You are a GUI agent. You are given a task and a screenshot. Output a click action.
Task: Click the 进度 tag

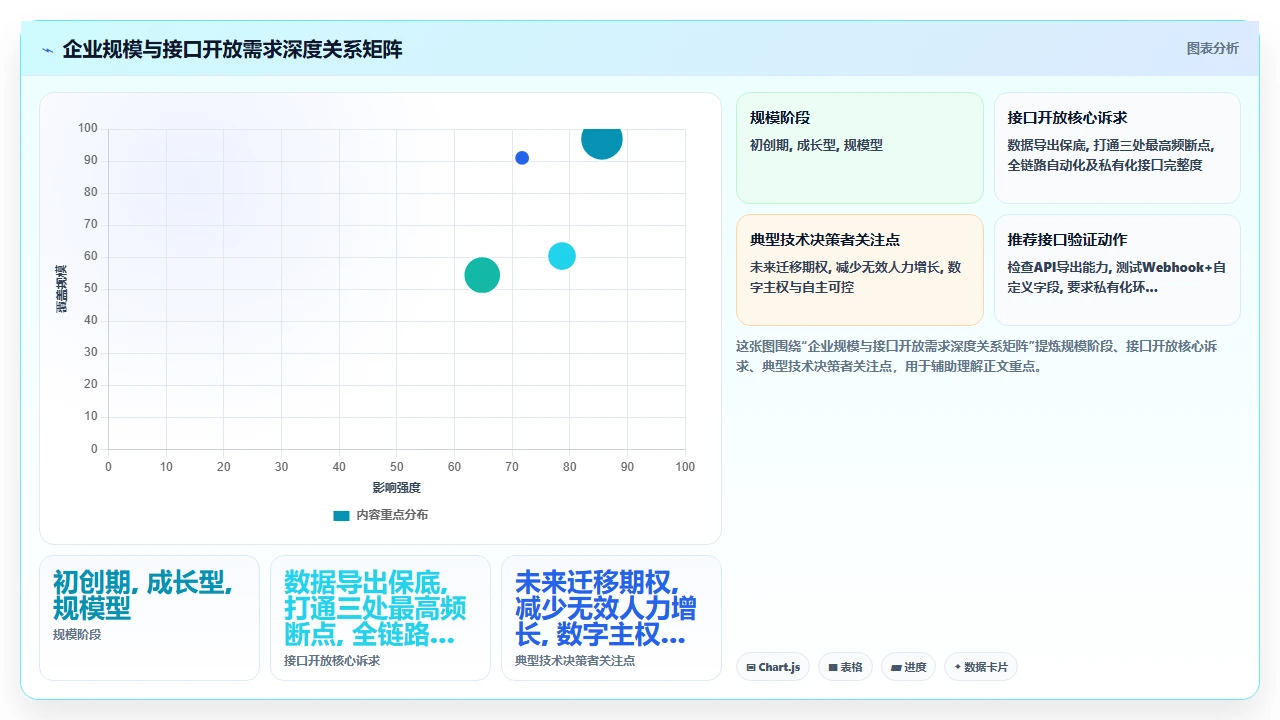(908, 667)
